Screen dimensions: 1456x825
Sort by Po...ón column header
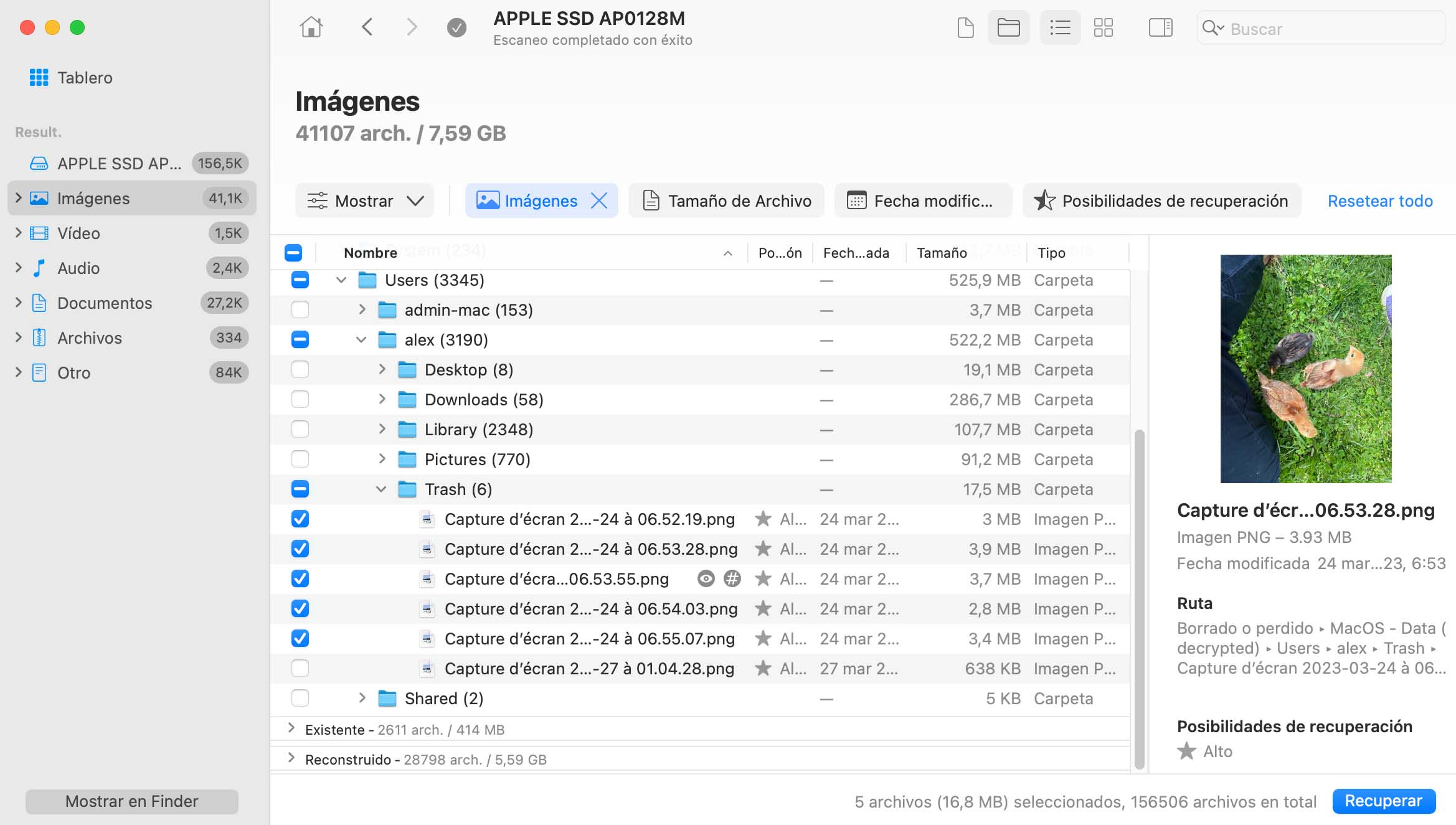[x=780, y=253]
